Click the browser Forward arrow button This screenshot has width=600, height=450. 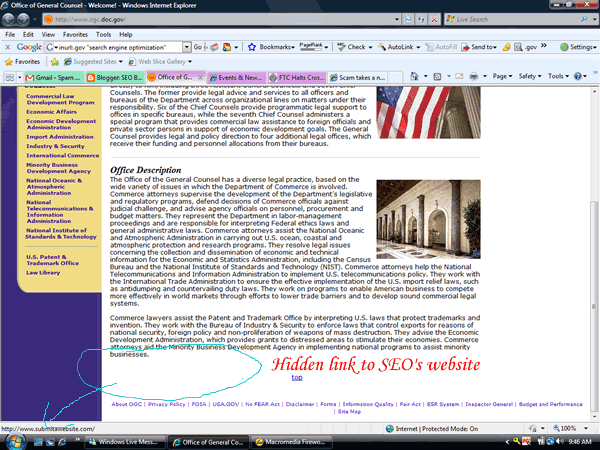click(23, 19)
